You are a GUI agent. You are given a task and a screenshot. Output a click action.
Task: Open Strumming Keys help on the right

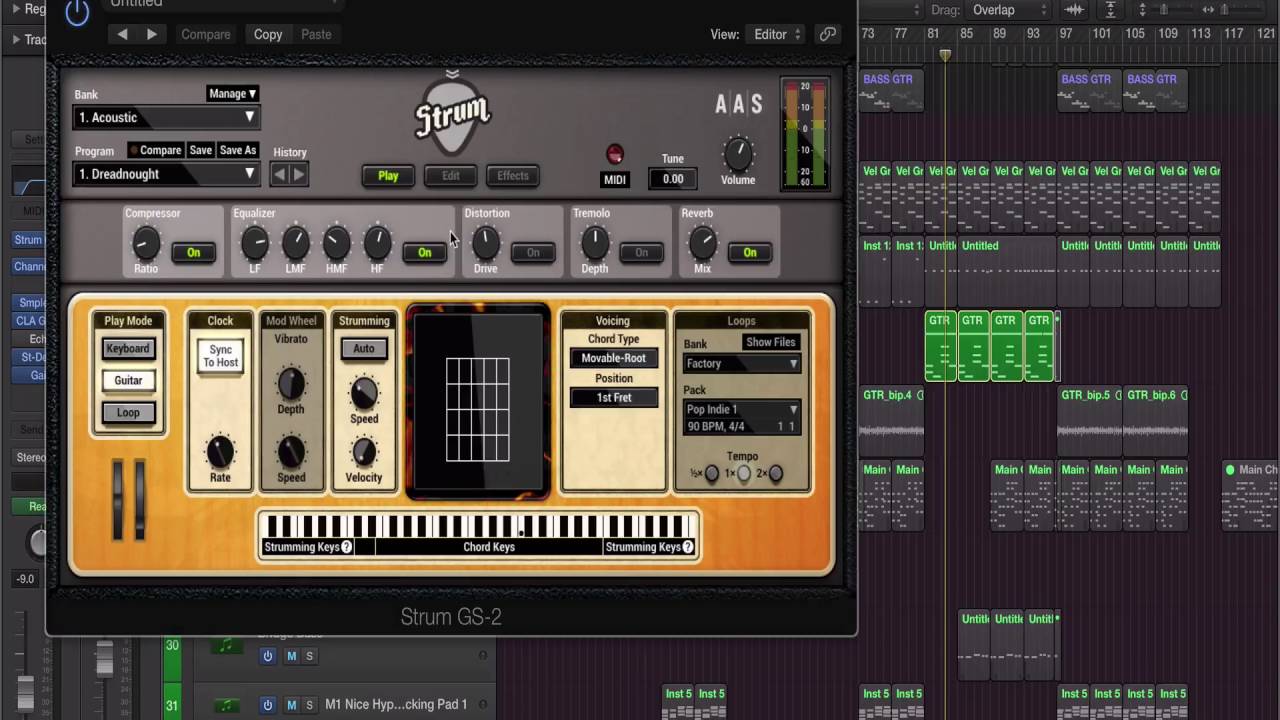point(688,547)
